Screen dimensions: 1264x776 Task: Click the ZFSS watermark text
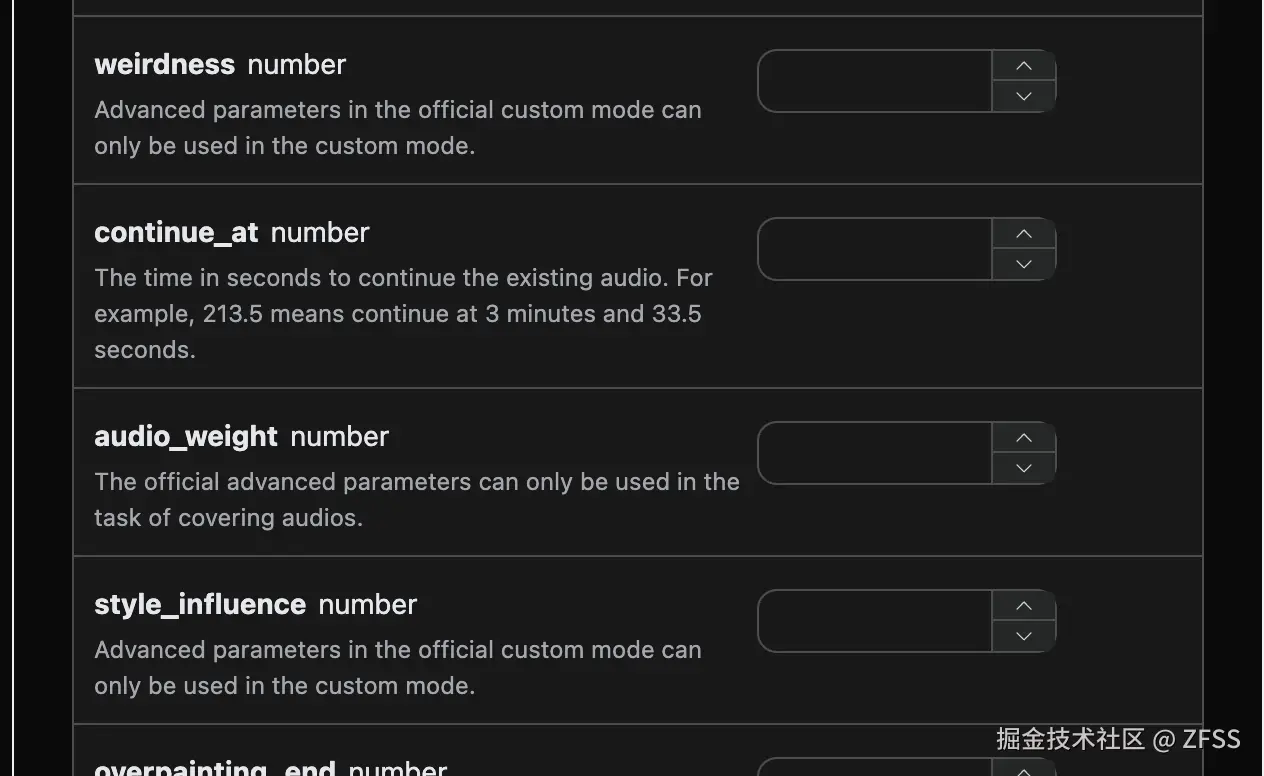pos(1211,739)
